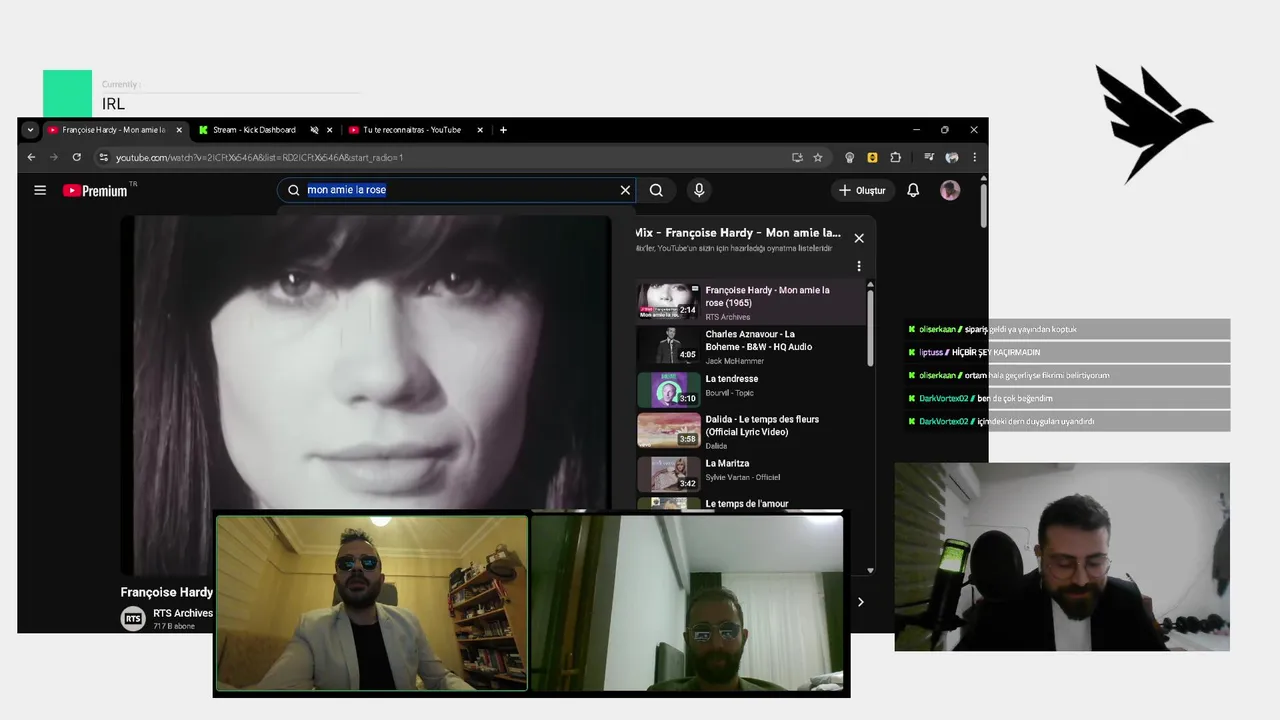Viewport: 1280px width, 720px height.
Task: Open the YouTube account avatar menu
Action: click(x=950, y=190)
